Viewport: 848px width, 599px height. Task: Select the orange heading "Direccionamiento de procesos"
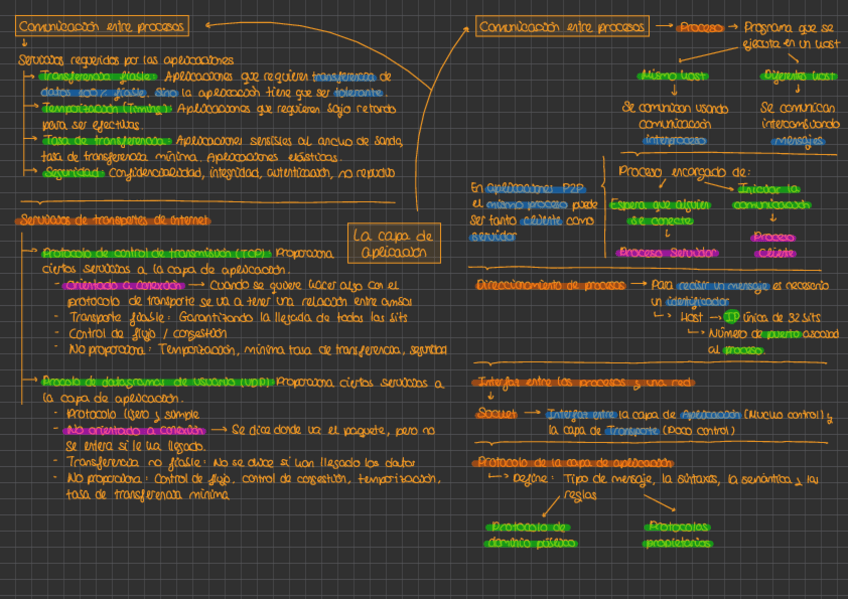551,285
